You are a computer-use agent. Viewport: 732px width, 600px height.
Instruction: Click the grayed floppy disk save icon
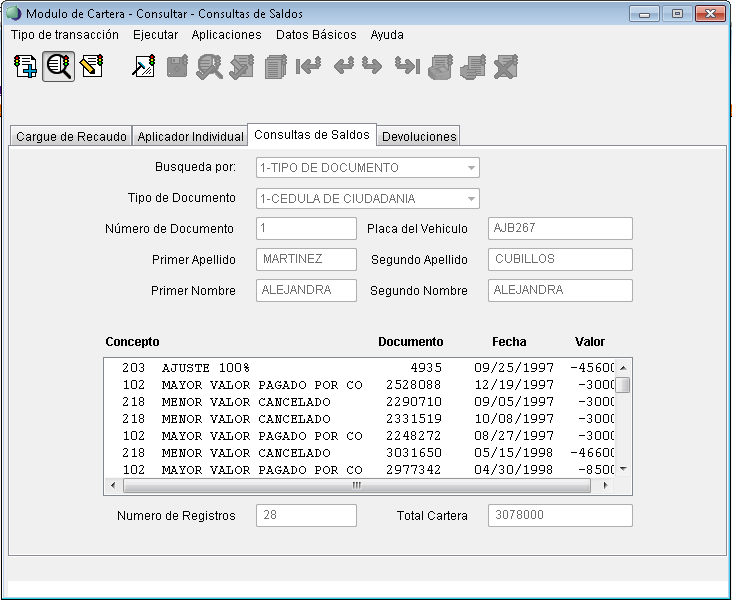tap(177, 67)
